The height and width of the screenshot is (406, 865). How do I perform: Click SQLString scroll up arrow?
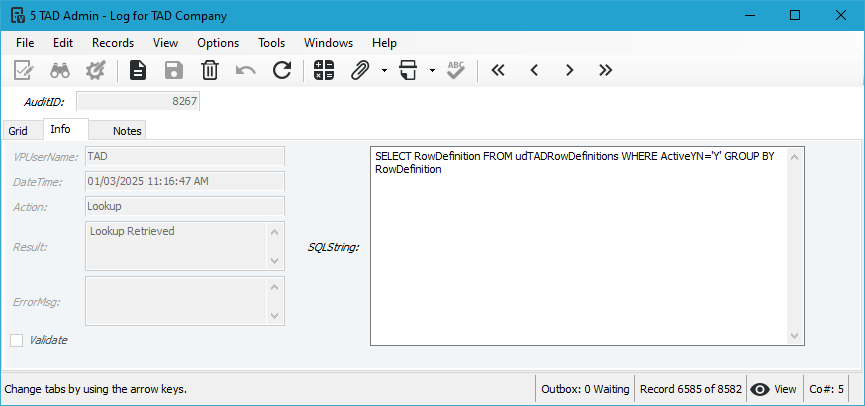point(794,157)
